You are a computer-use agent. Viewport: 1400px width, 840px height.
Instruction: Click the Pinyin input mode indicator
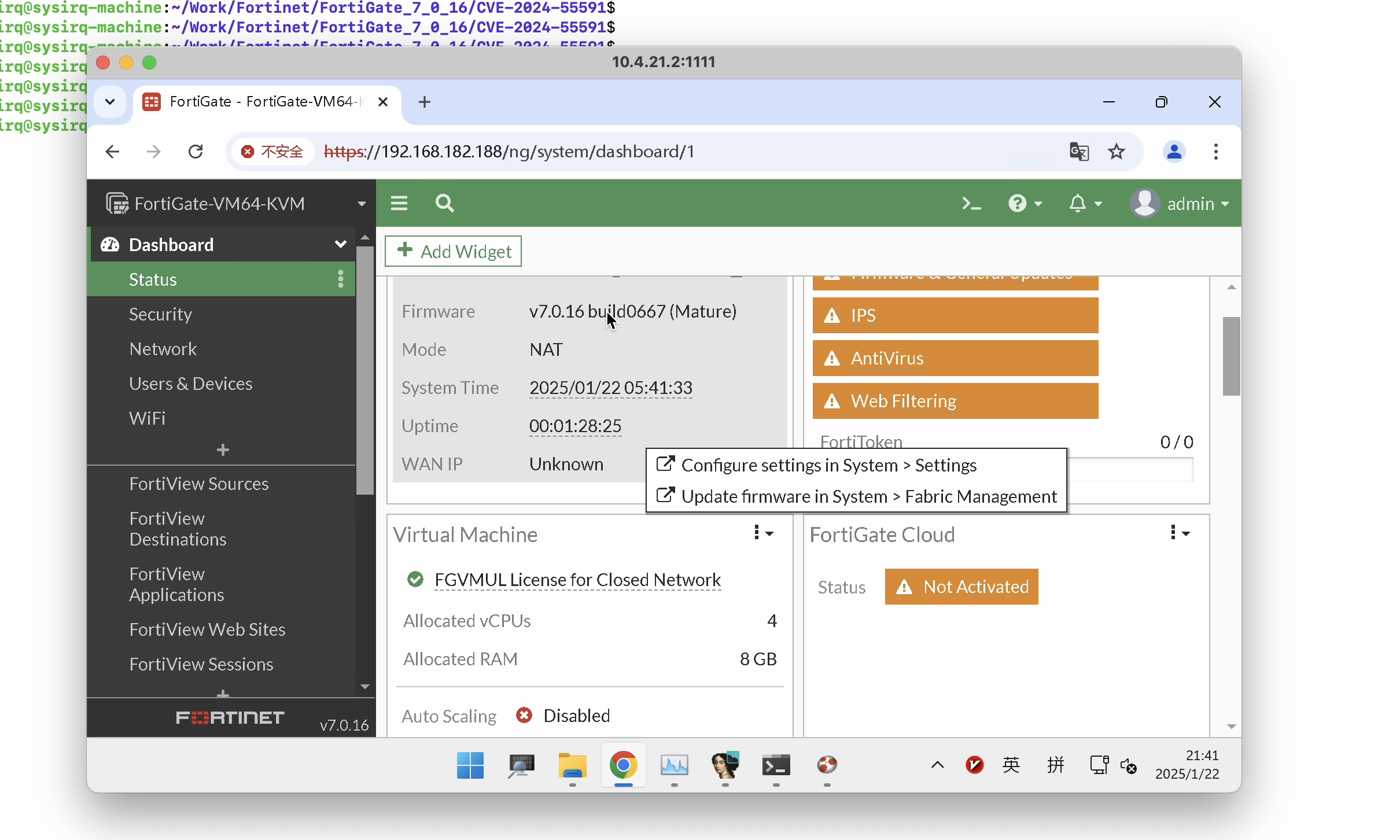(1056, 765)
